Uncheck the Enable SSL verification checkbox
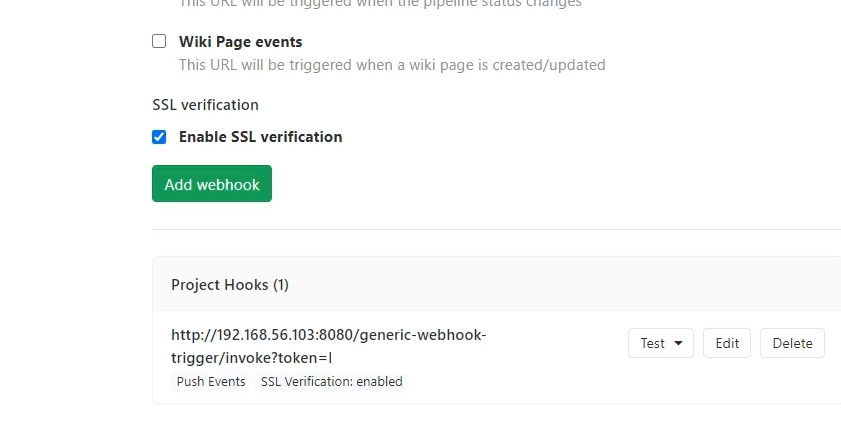This screenshot has height=447, width=841. tap(159, 137)
